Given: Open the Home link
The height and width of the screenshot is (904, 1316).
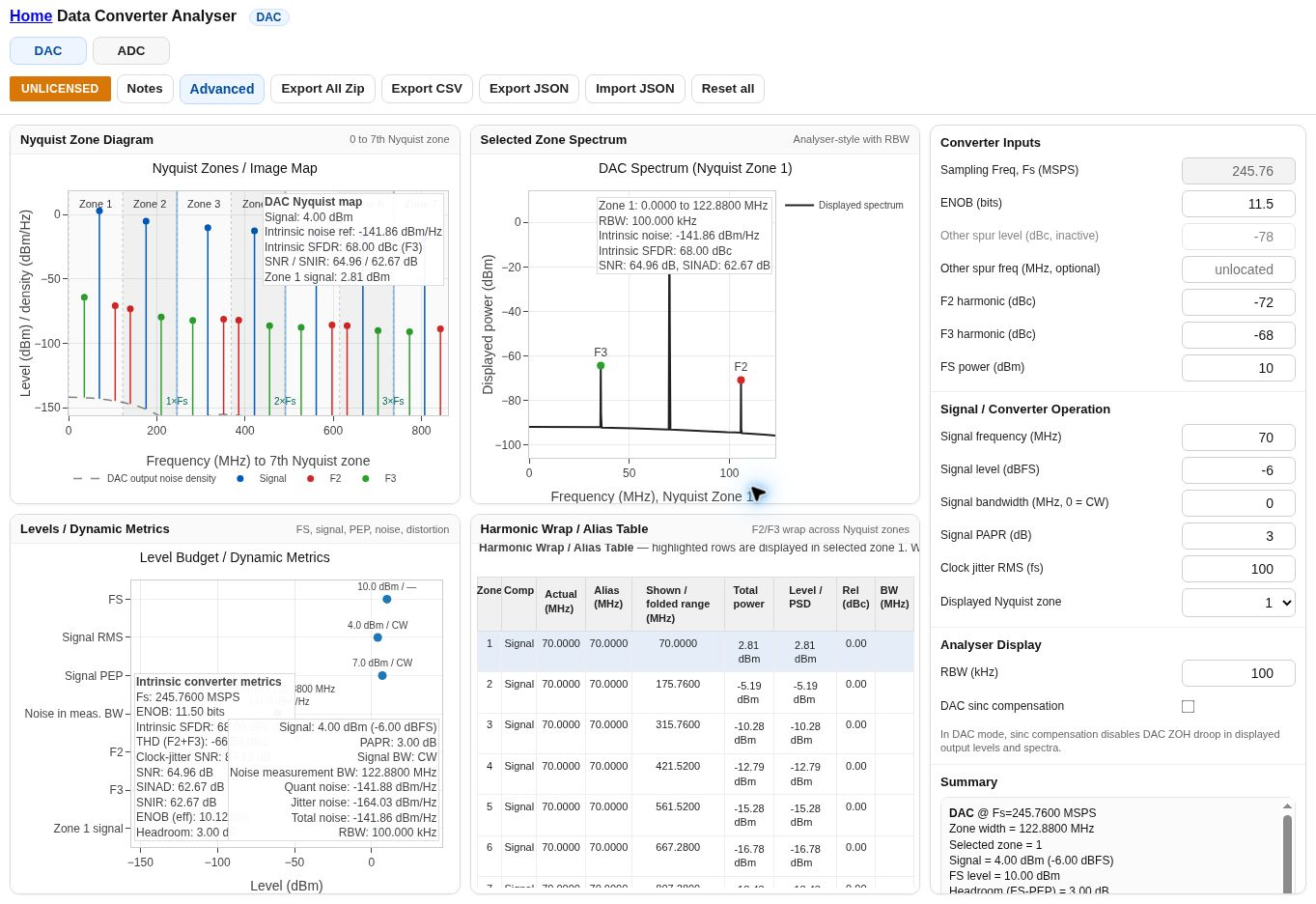Looking at the screenshot, I should click(x=31, y=16).
